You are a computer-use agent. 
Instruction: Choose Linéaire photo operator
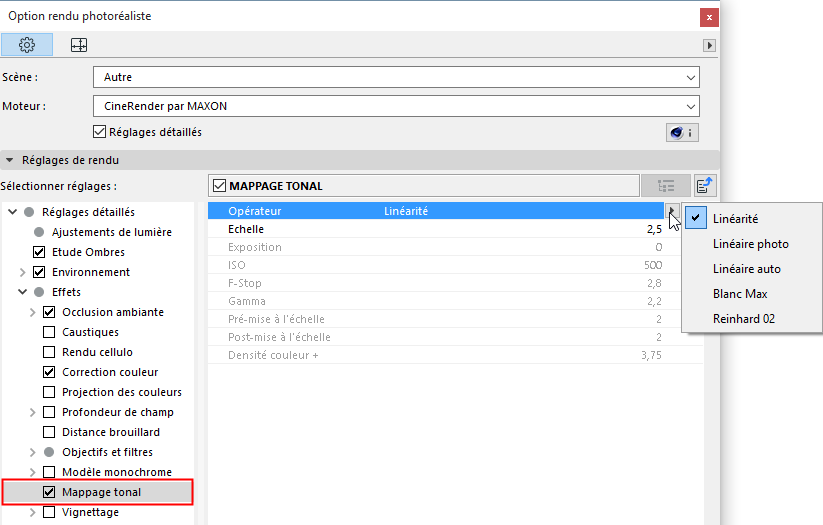(x=752, y=244)
